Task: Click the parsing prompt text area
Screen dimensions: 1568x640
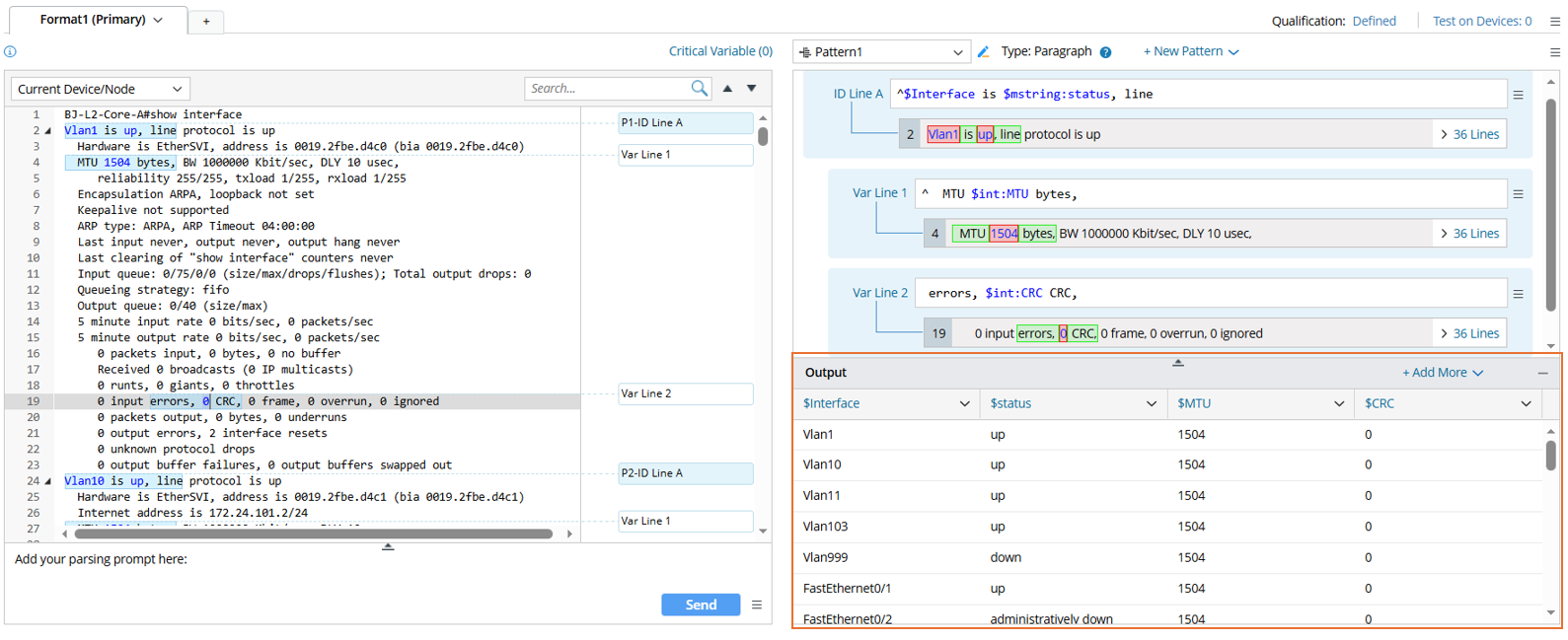Action: click(326, 577)
